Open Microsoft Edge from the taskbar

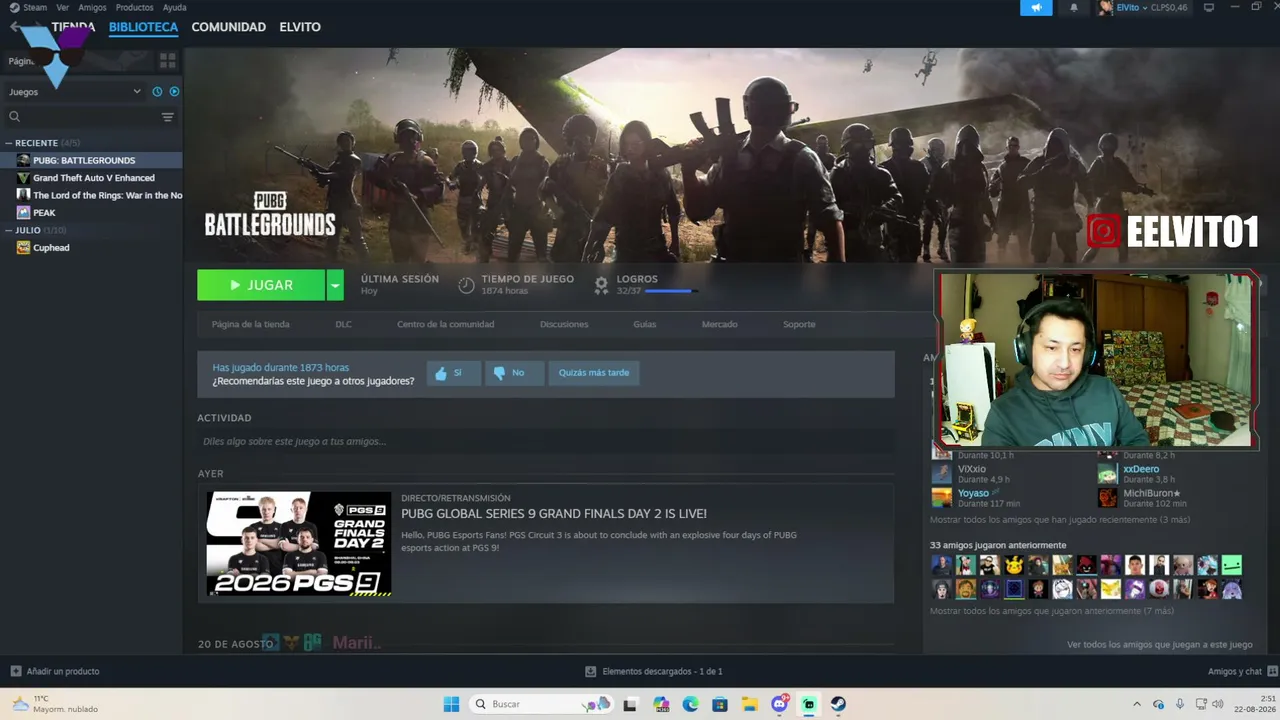[690, 704]
